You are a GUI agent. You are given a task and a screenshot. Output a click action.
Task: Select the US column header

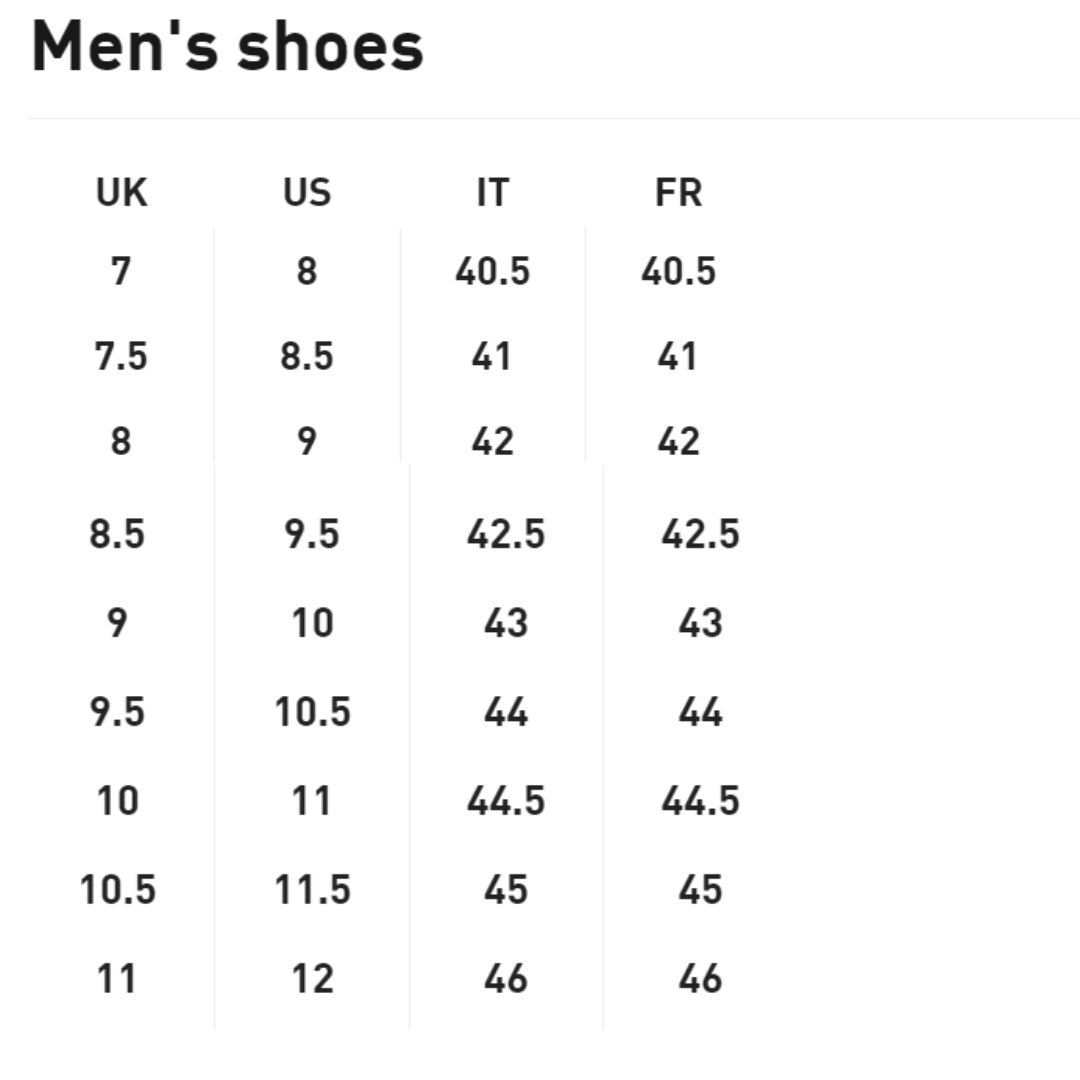point(307,192)
